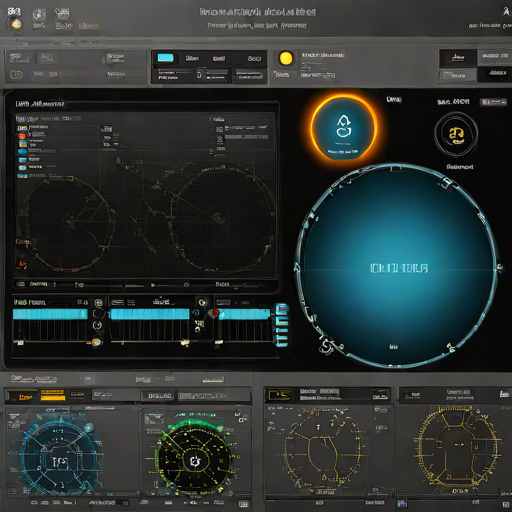Image resolution: width=512 pixels, height=512 pixels.
Task: Select the blue oval icon in left list
Action: 22,151
